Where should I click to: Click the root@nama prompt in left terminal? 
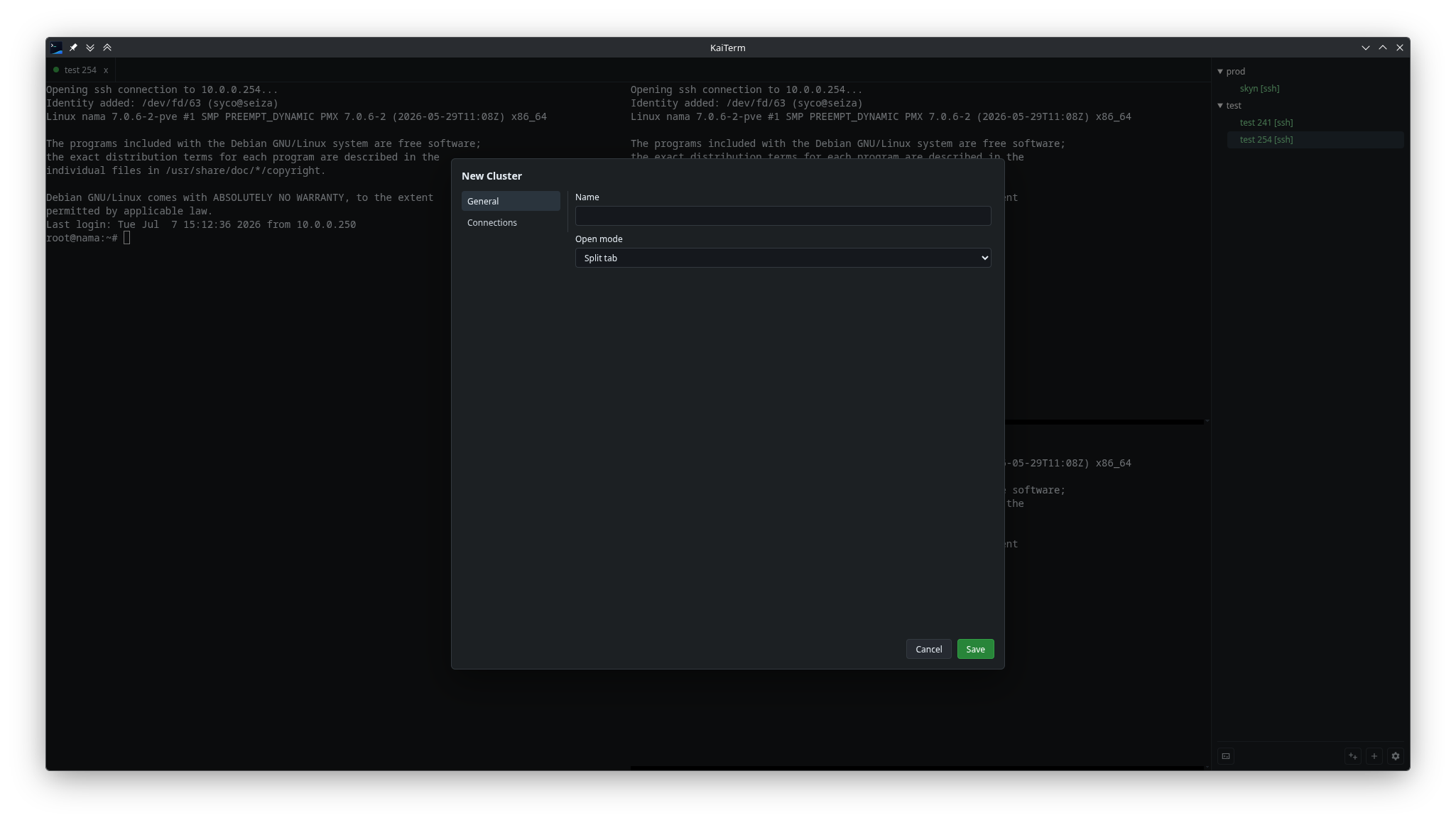(82, 238)
